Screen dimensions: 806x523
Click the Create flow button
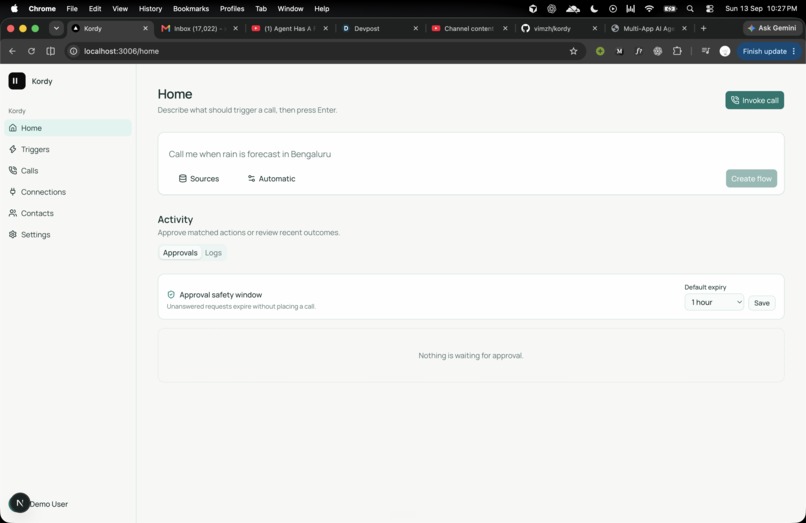(x=751, y=178)
